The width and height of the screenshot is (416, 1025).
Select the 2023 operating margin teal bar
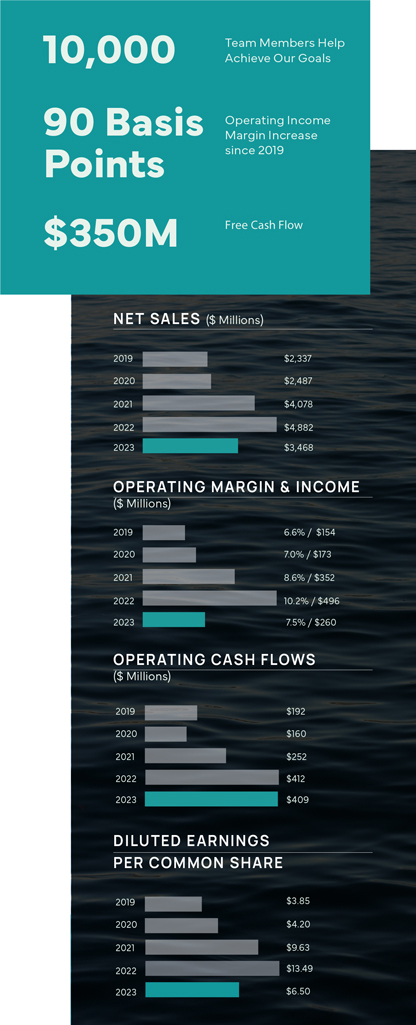tap(173, 620)
